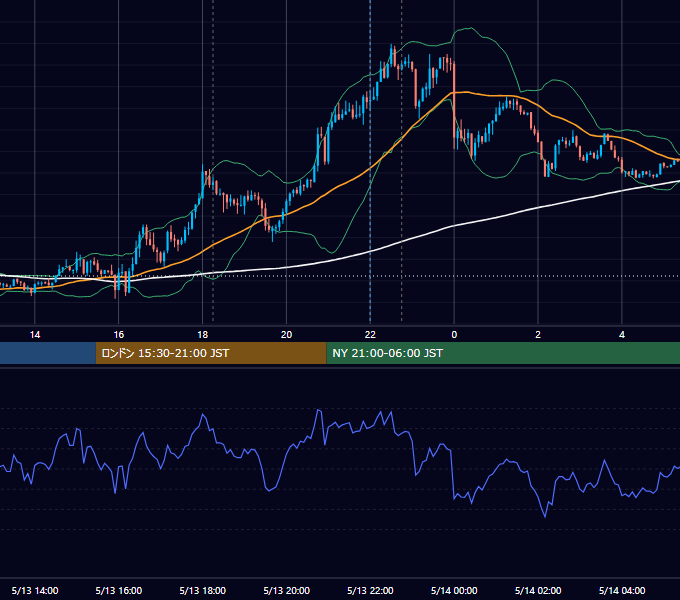Select the hour label 14 on the price chart axis
The width and height of the screenshot is (680, 600).
click(35, 335)
